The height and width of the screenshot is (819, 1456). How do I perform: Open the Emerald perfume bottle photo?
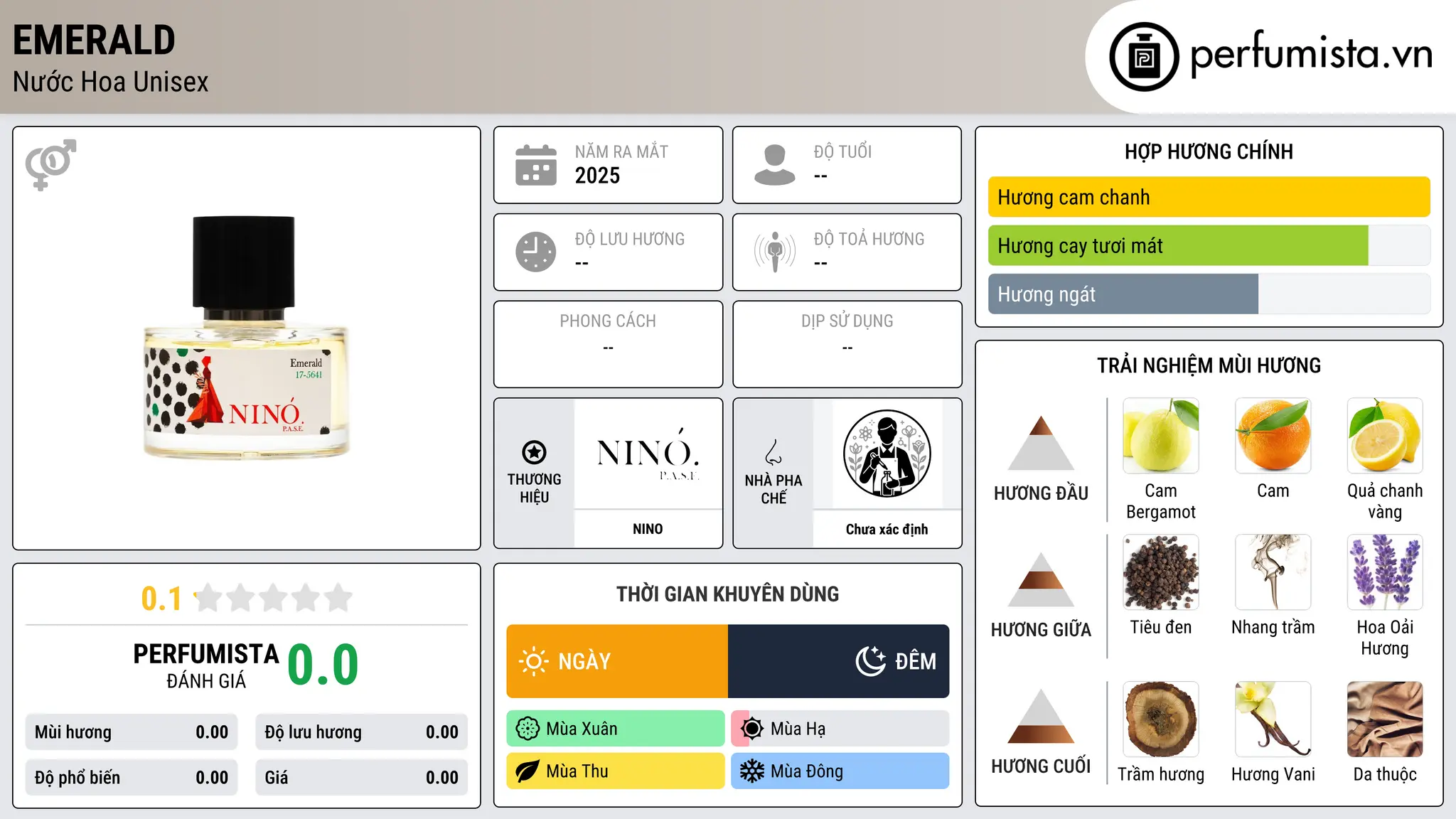(246, 337)
